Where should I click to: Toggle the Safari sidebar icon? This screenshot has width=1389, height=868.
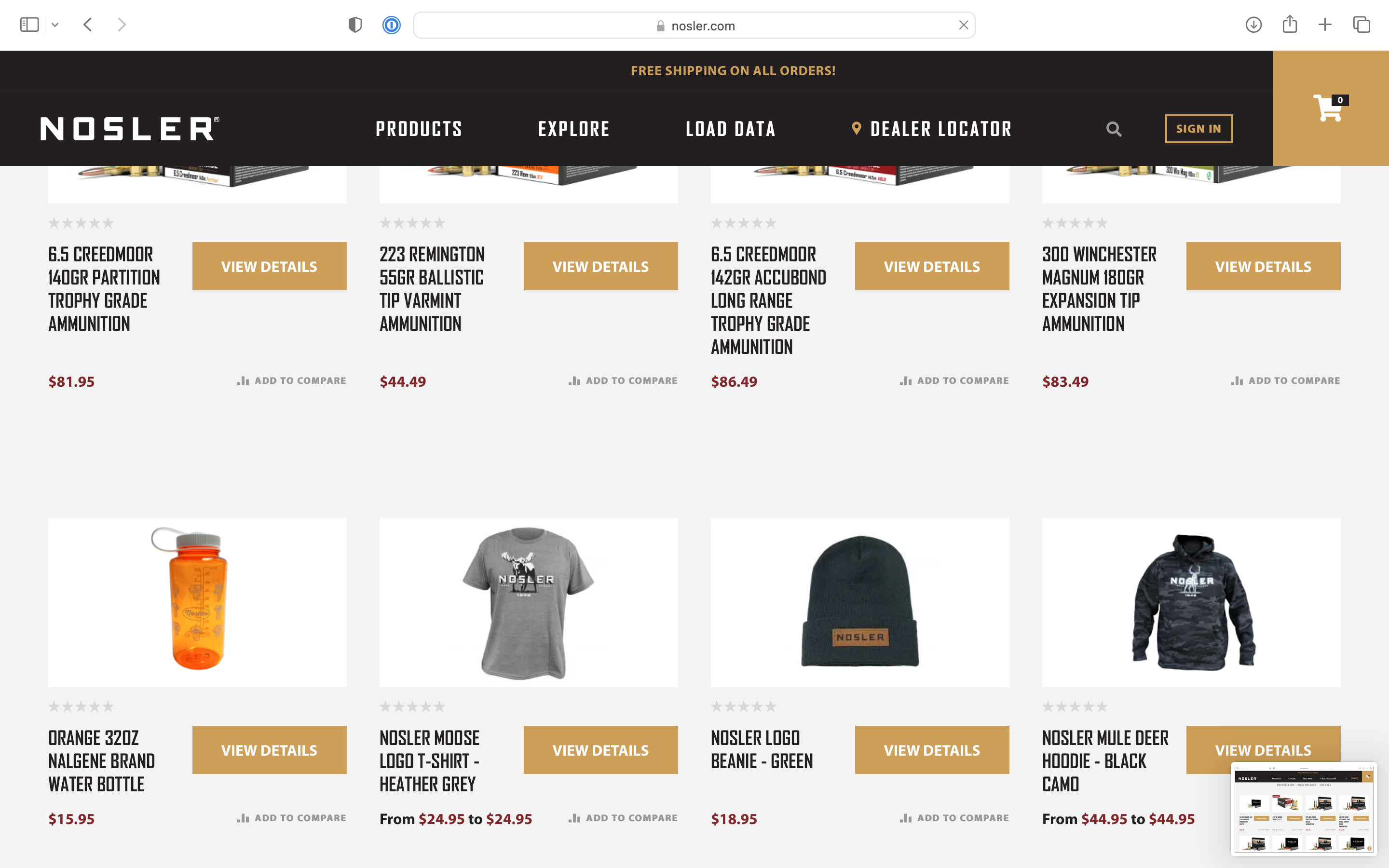pyautogui.click(x=29, y=25)
